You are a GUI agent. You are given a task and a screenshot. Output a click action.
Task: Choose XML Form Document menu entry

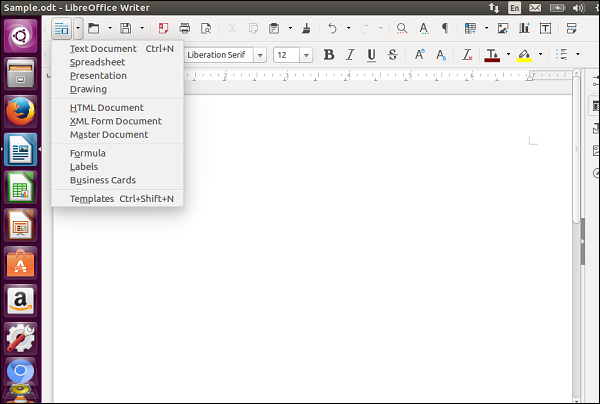(x=117, y=121)
